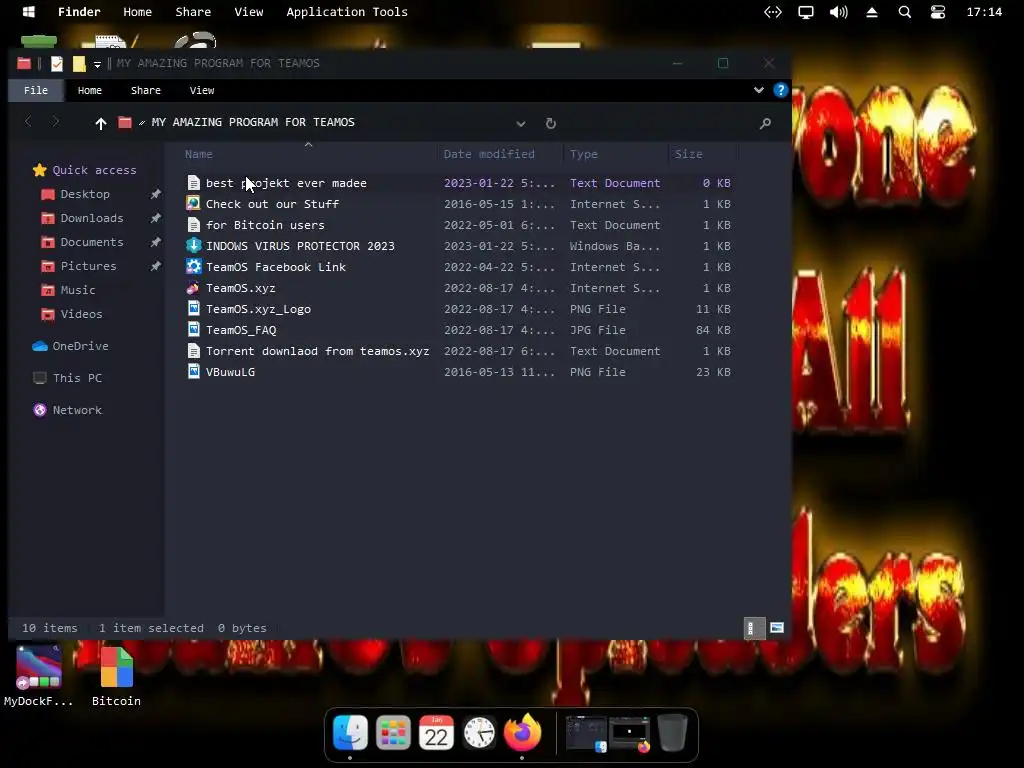Click the address bar path MY AMAZING PROGRAM FOR TEAMOS
Screen dimensions: 1024x768
[x=253, y=122]
